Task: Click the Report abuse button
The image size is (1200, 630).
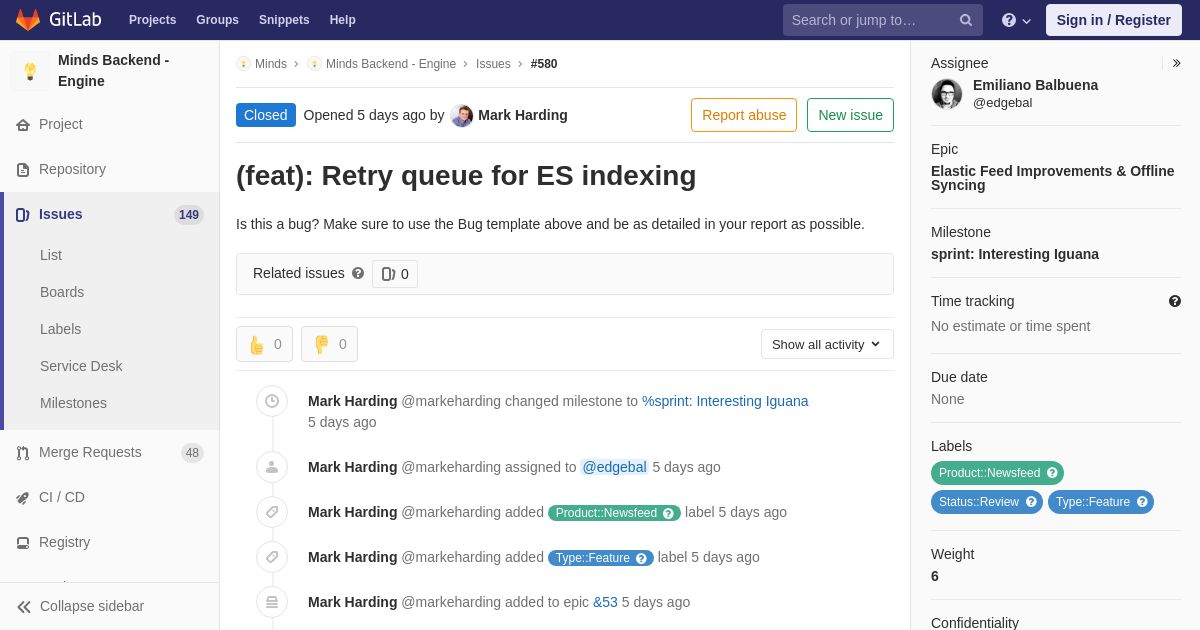Action: click(744, 115)
